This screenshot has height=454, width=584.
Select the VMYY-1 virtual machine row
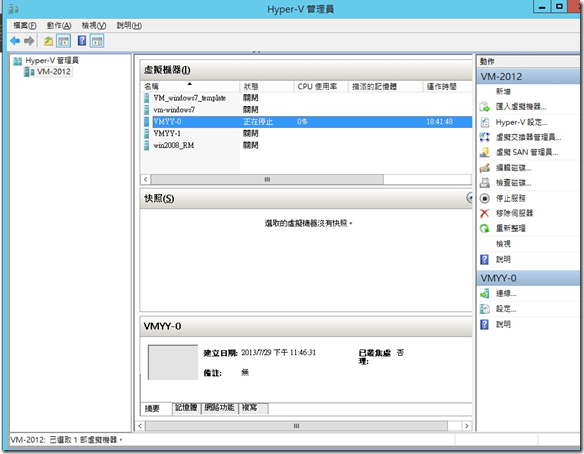click(306, 133)
